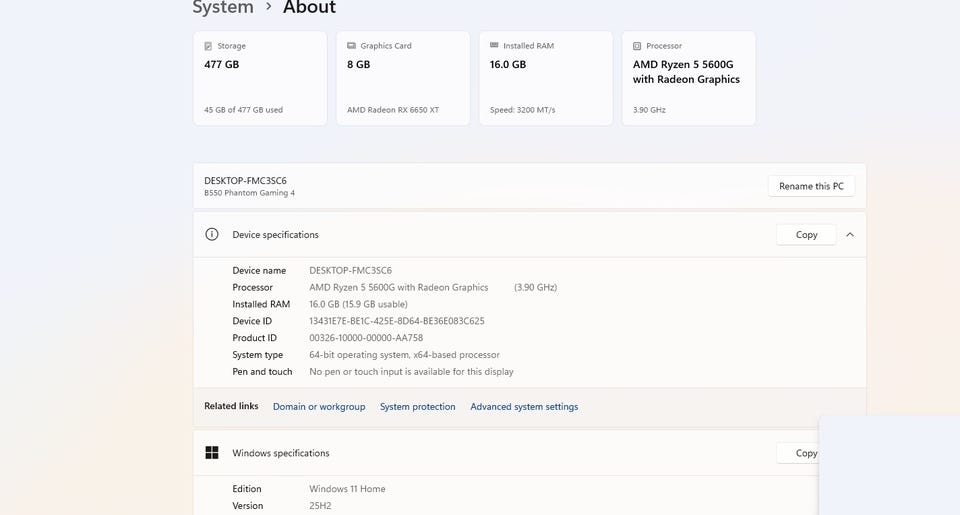Go back to System in the breadcrumb

[x=223, y=8]
